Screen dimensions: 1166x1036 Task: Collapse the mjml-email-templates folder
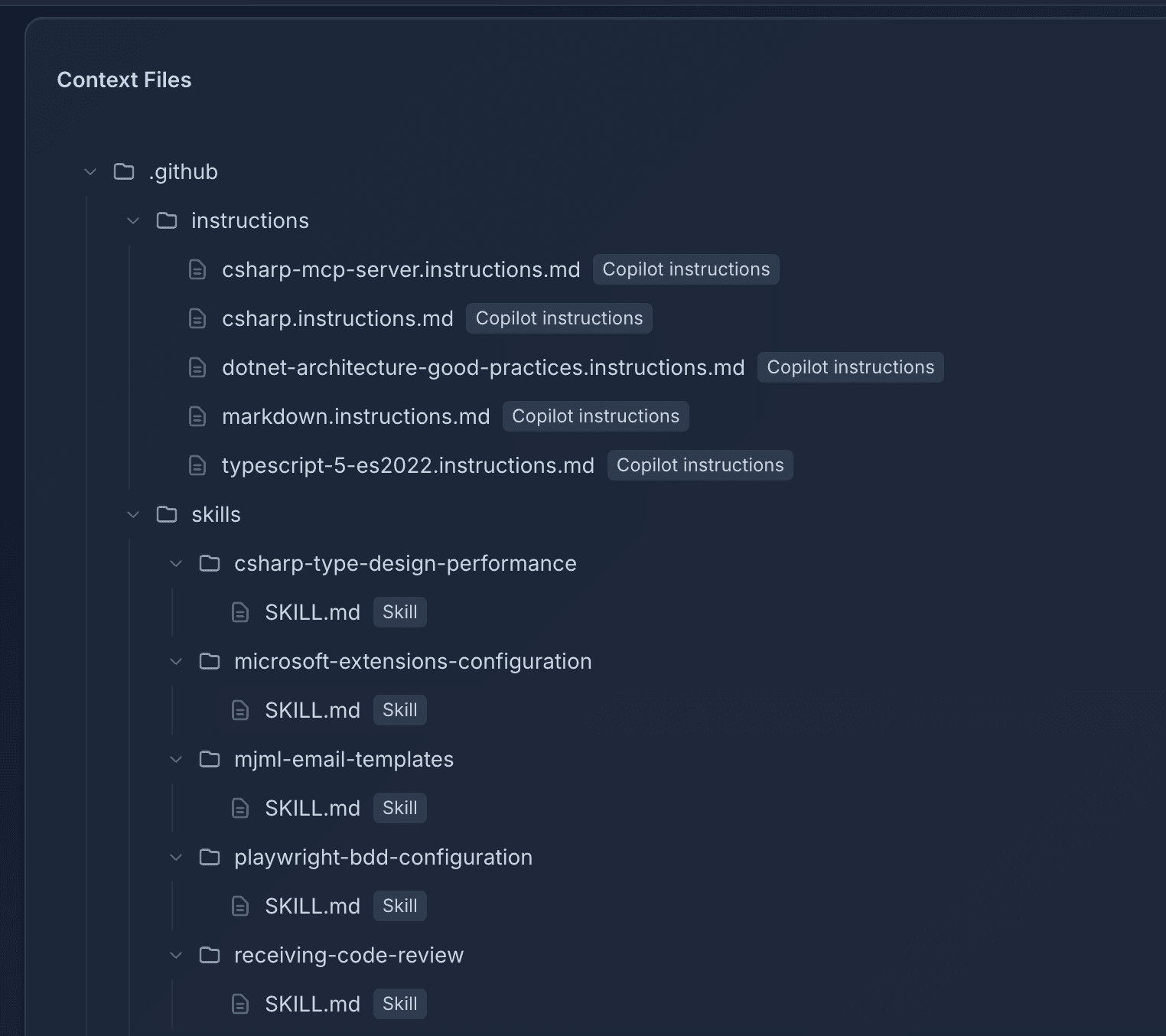175,759
